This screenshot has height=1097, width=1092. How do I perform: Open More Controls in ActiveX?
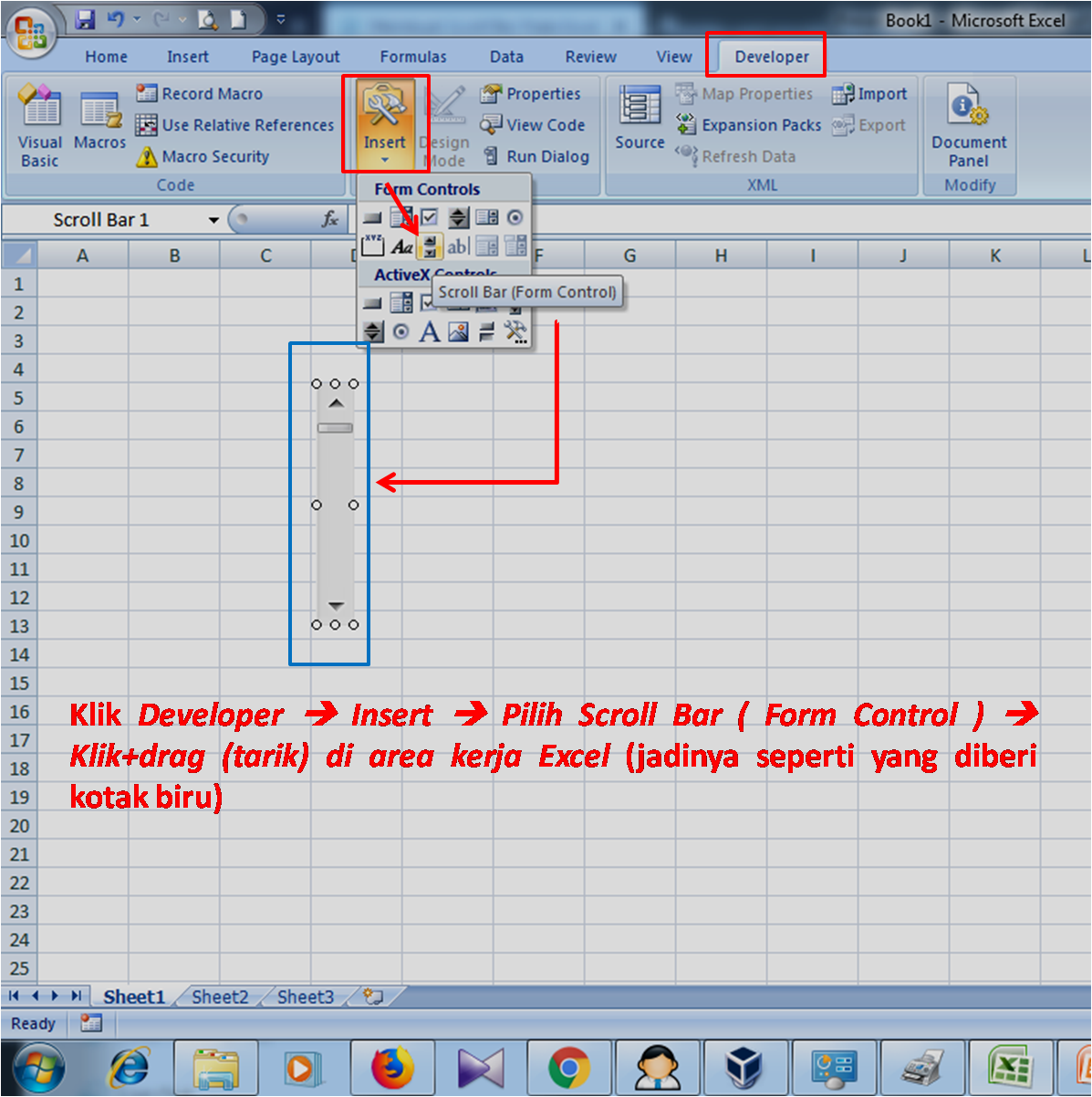point(515,331)
